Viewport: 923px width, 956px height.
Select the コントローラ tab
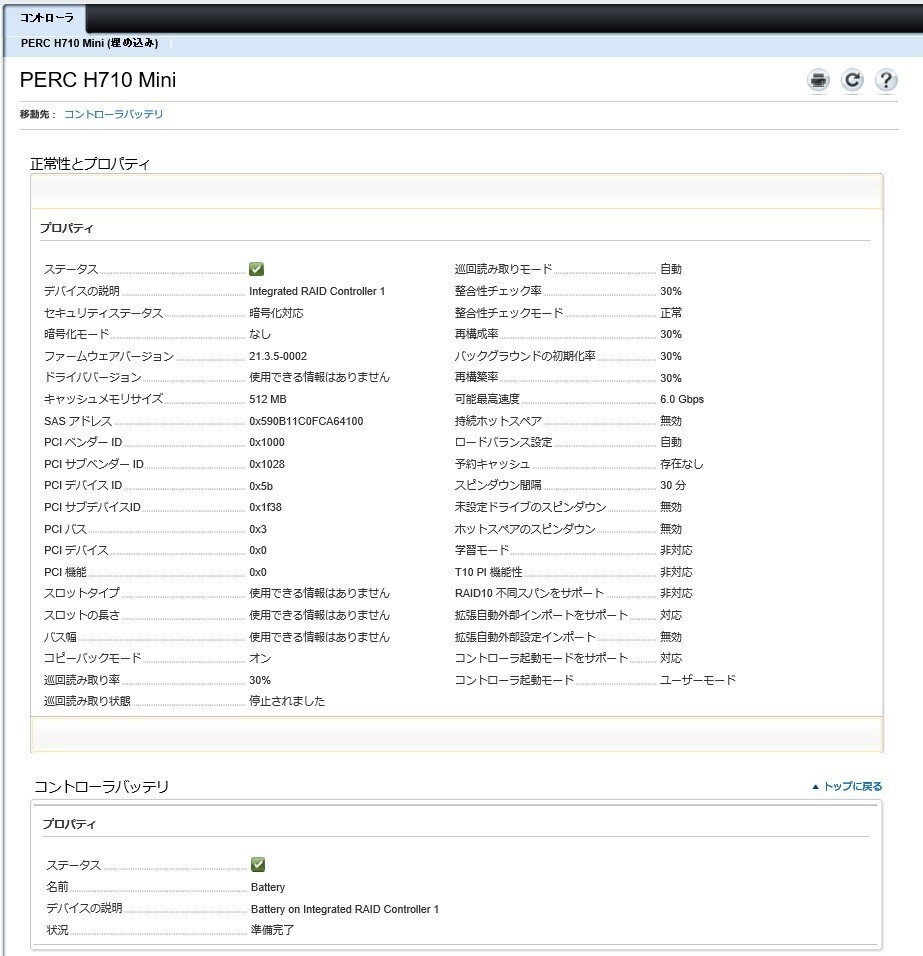click(46, 18)
